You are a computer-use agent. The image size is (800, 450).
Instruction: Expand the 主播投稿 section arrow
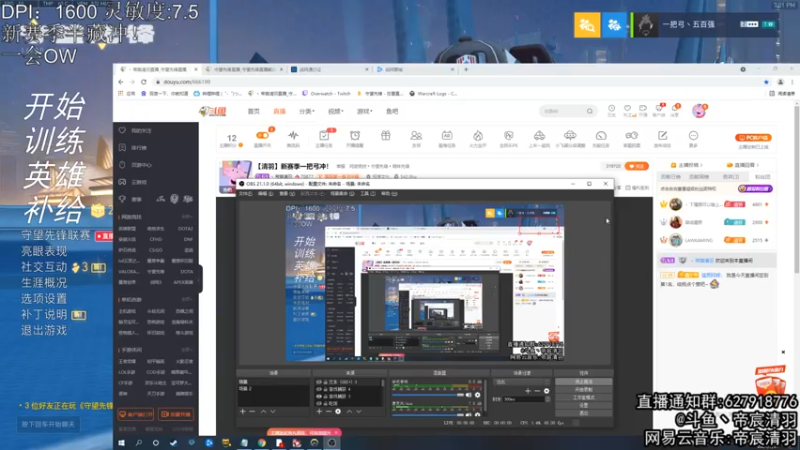coord(701,165)
